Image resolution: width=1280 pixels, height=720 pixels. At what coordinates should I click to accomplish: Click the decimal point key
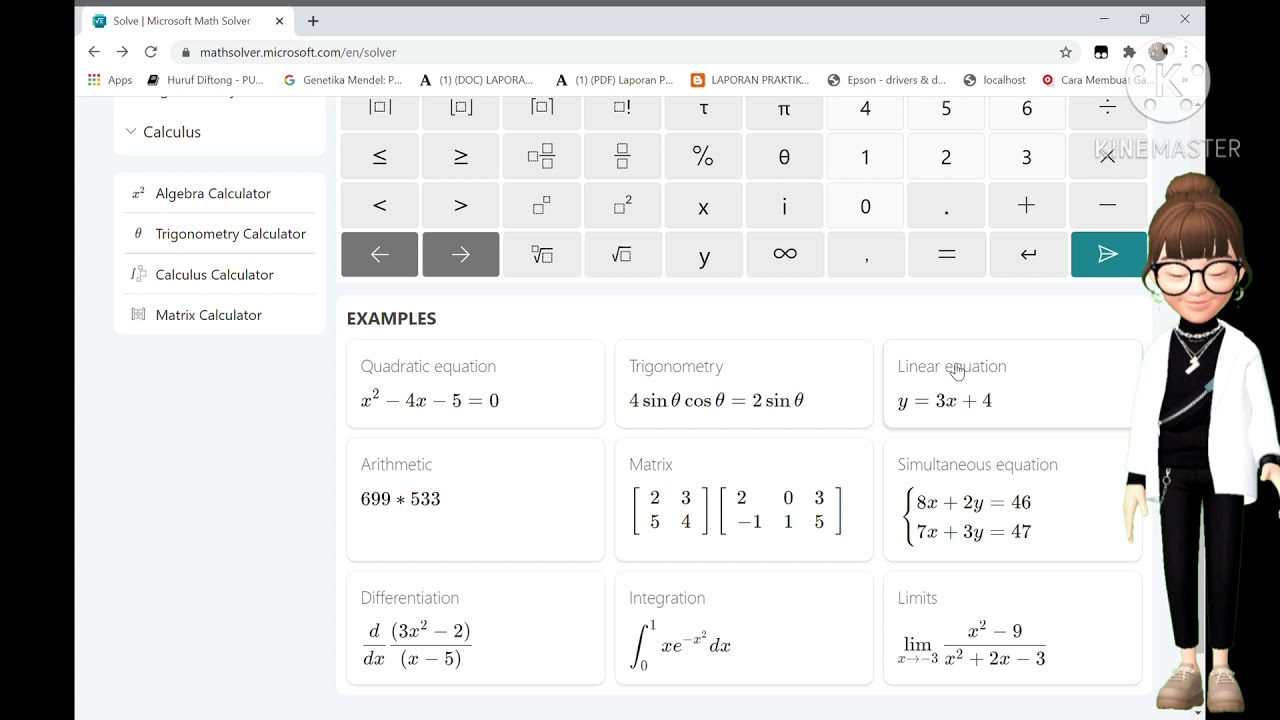click(947, 205)
